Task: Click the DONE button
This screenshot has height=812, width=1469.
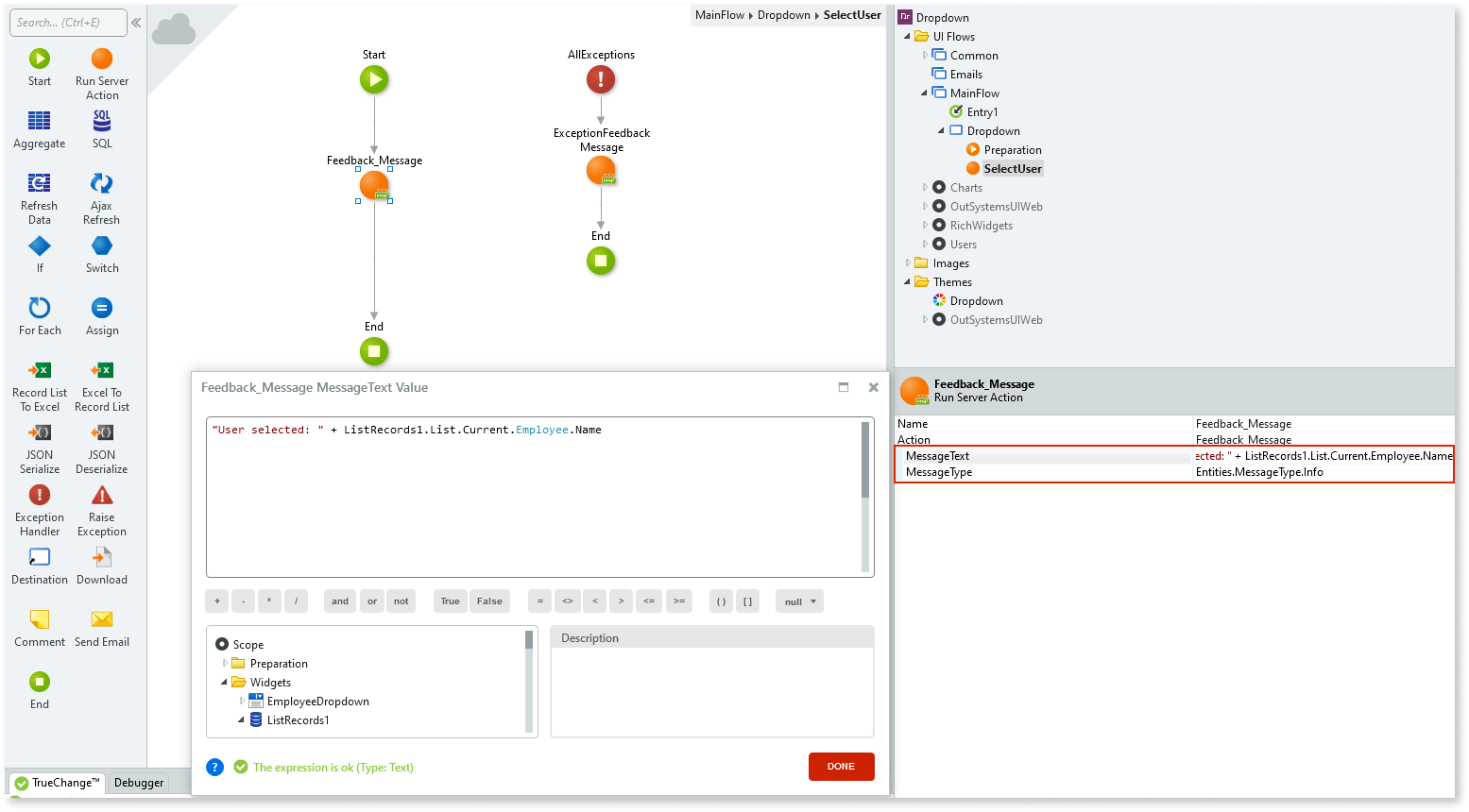Action: [x=840, y=766]
